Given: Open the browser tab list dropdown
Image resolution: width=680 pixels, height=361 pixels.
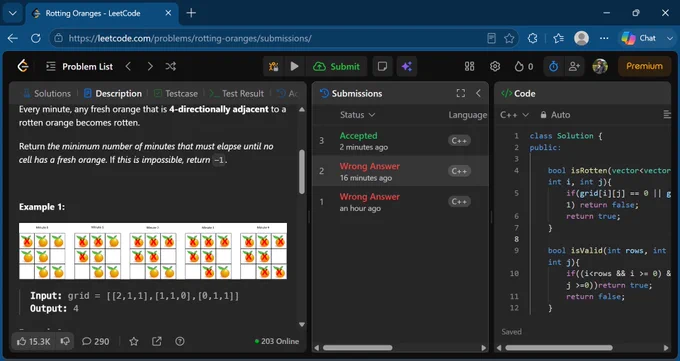Looking at the screenshot, I should tap(13, 13).
